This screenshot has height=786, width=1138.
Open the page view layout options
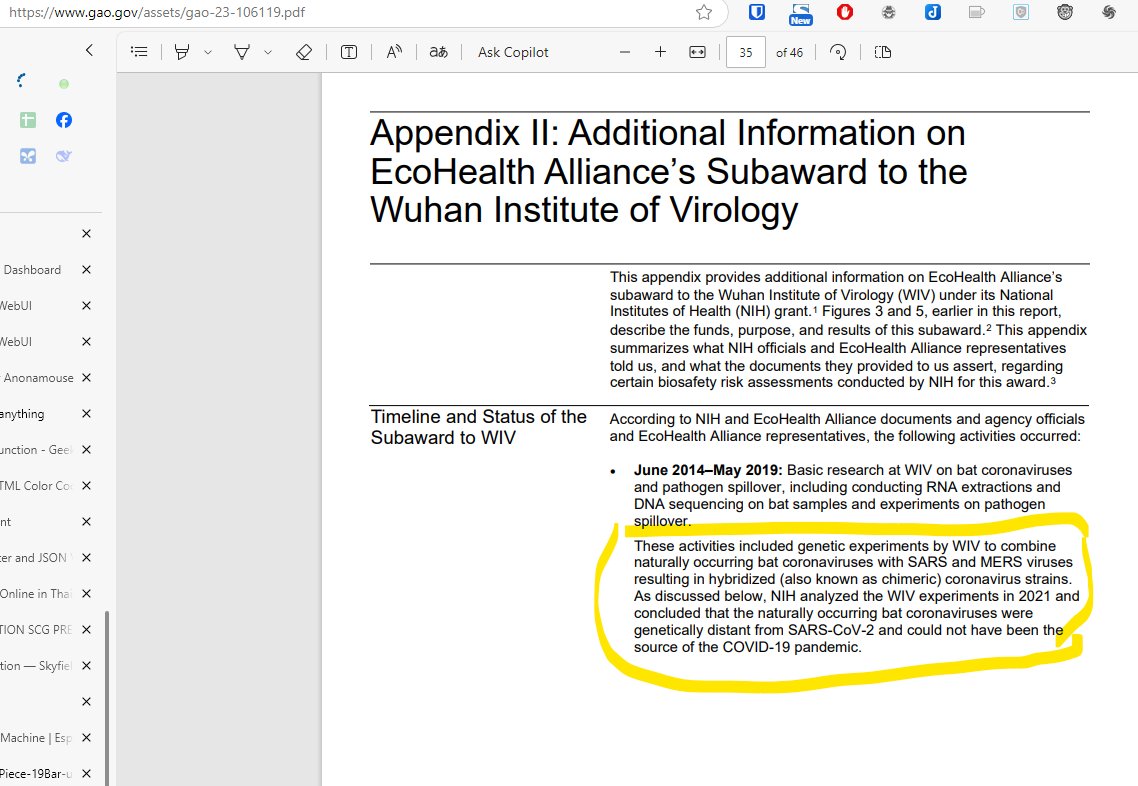[883, 52]
